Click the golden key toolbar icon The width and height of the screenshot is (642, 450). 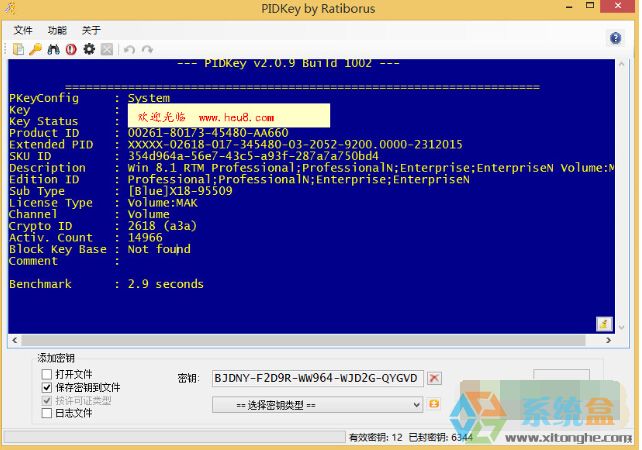[x=36, y=50]
